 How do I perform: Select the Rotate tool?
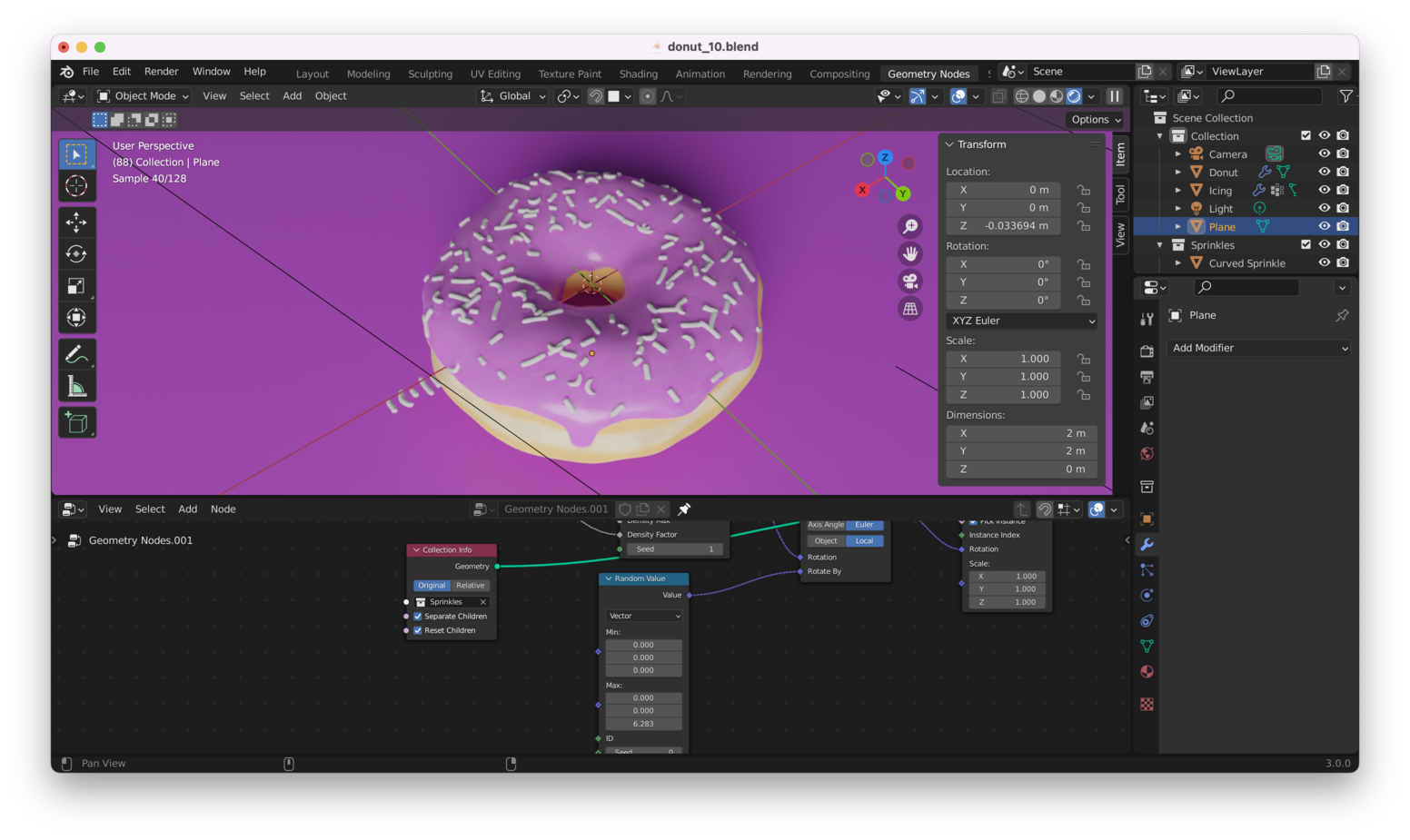(77, 254)
